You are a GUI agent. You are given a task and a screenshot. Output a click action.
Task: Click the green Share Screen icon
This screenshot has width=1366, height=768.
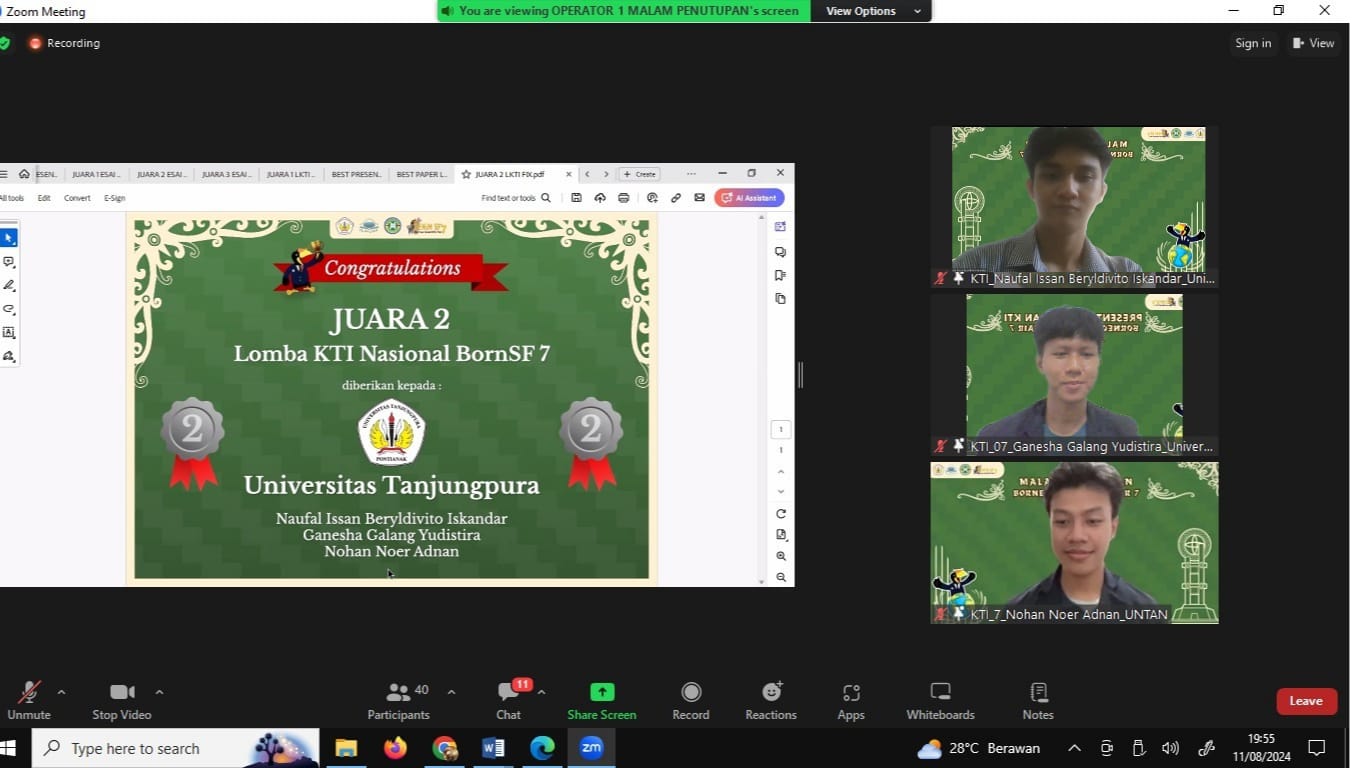click(x=602, y=692)
